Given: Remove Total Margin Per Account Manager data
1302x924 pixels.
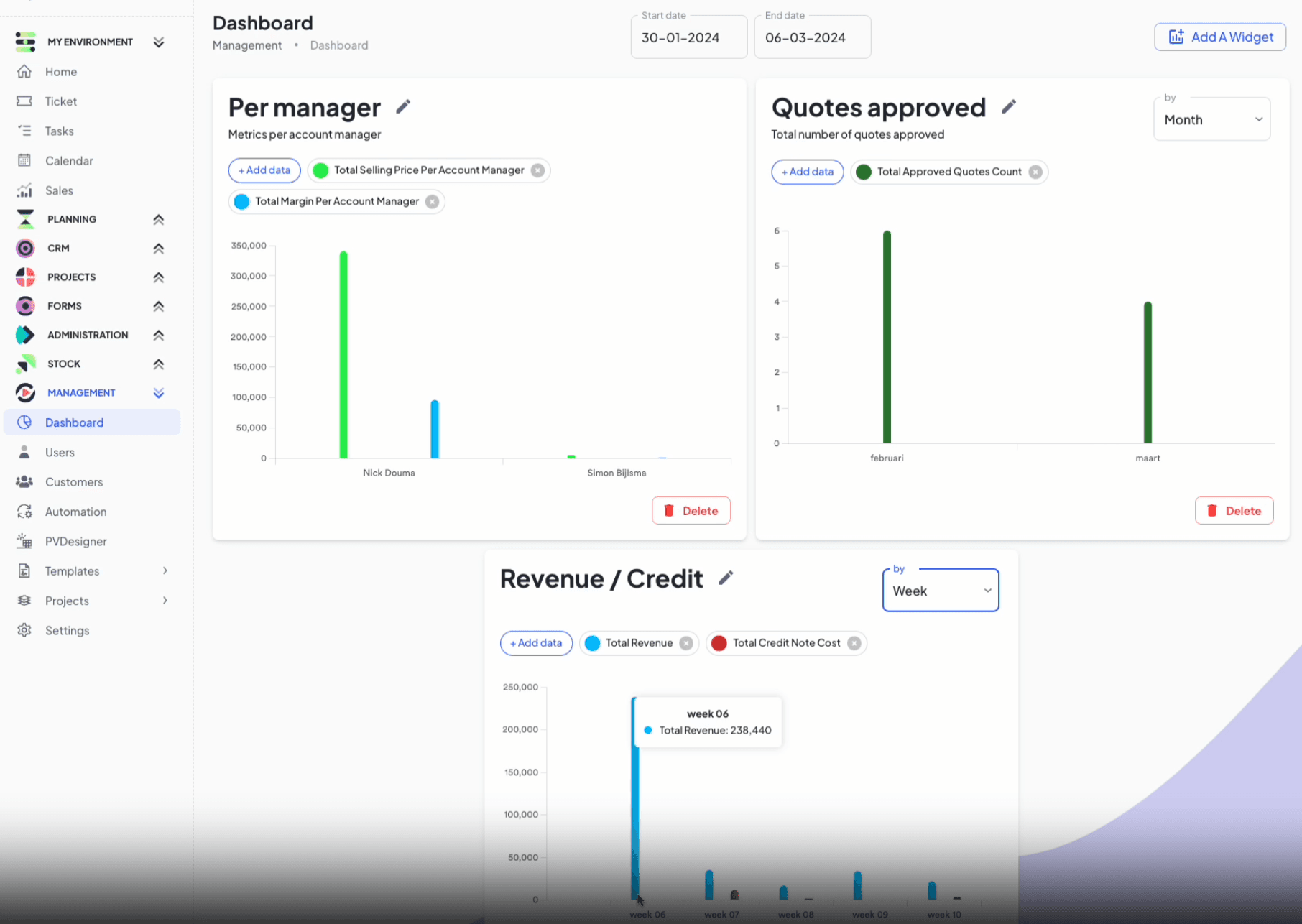Looking at the screenshot, I should pos(433,202).
